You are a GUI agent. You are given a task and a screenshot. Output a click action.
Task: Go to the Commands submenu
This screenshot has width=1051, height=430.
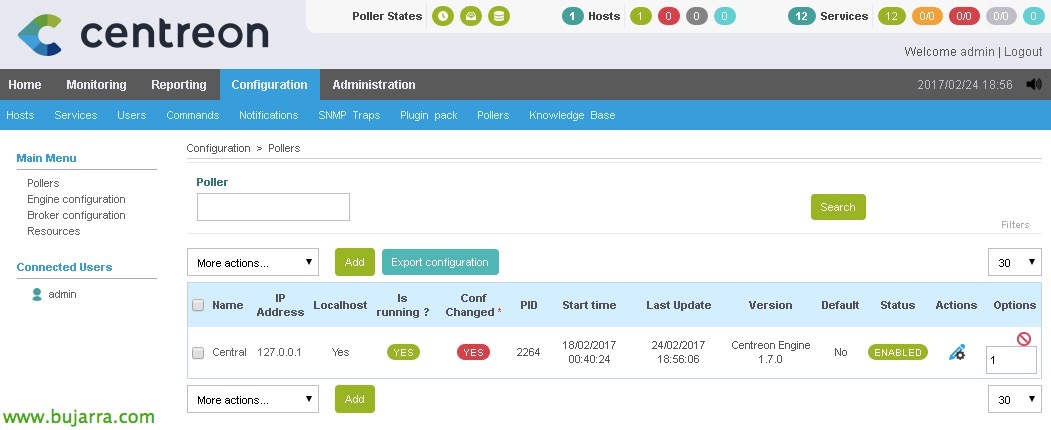pos(192,115)
